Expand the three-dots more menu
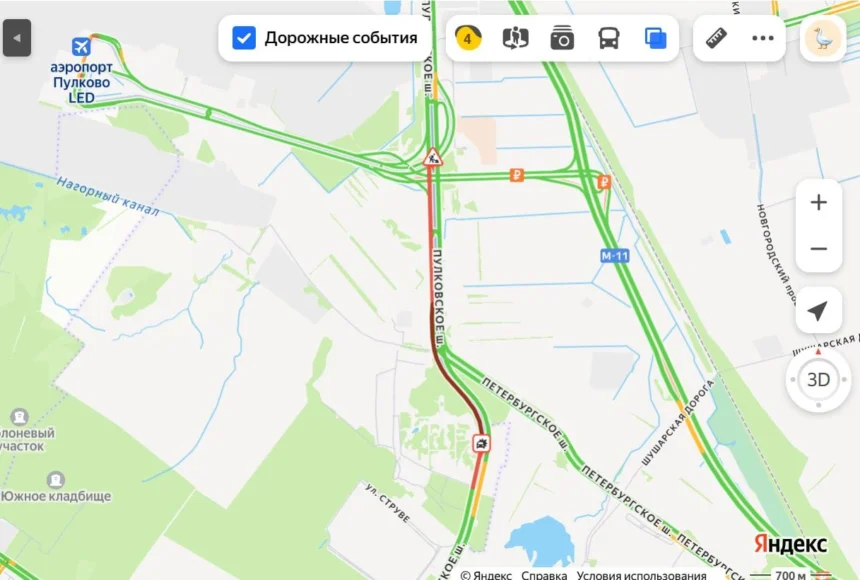The height and width of the screenshot is (580, 860). point(763,38)
